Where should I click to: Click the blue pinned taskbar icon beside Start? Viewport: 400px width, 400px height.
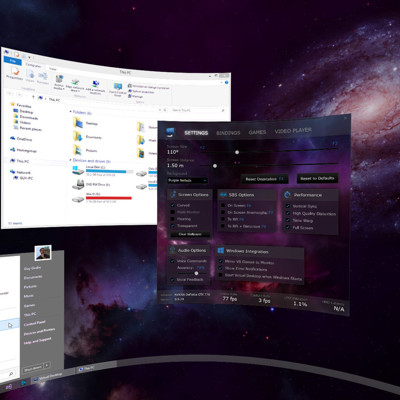[x=23, y=383]
